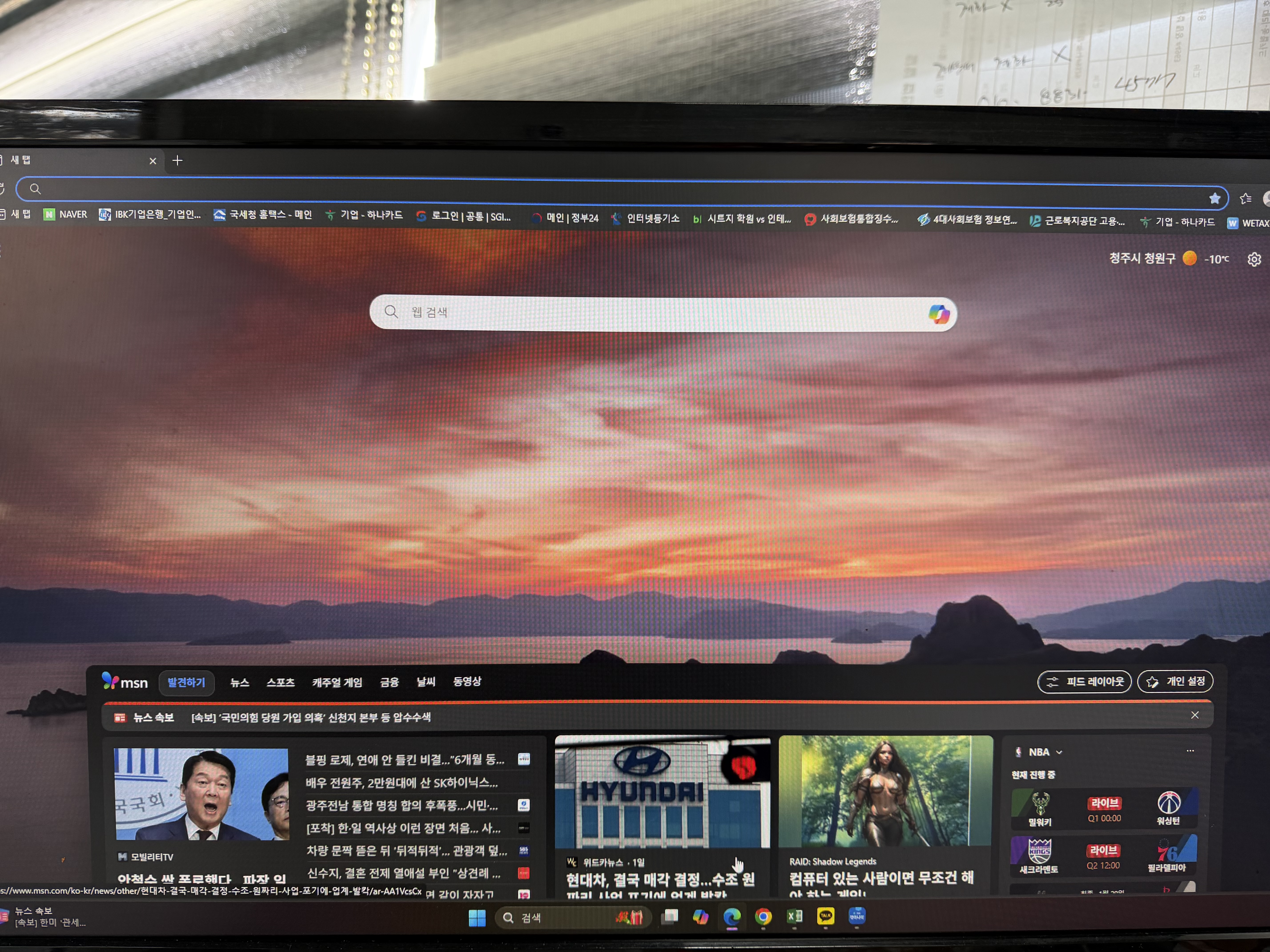Open the 새크라멘토 vs 필라델피아 live game
The height and width of the screenshot is (952, 1270).
pyautogui.click(x=1103, y=856)
